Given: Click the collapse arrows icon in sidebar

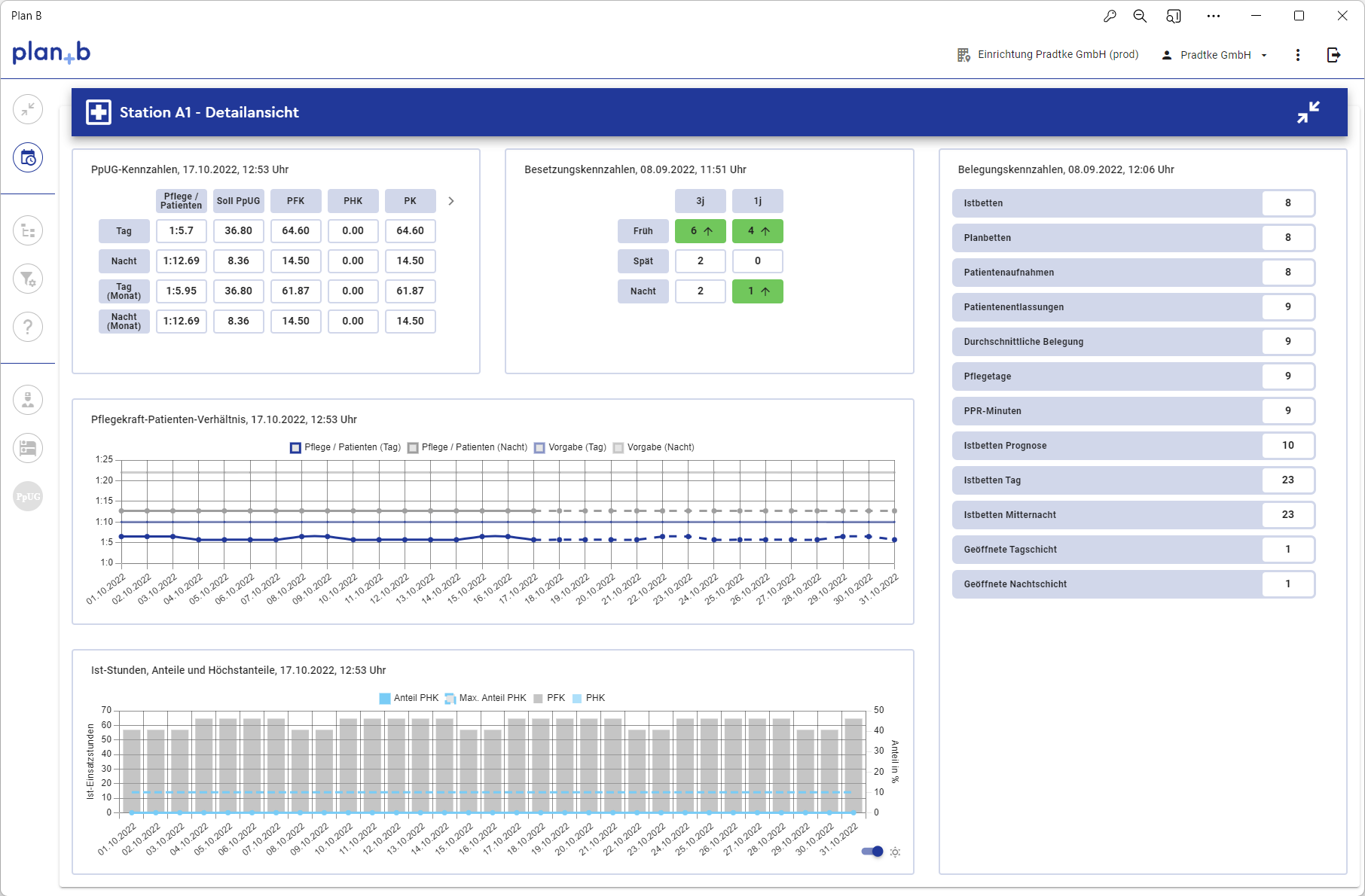Looking at the screenshot, I should tap(28, 109).
